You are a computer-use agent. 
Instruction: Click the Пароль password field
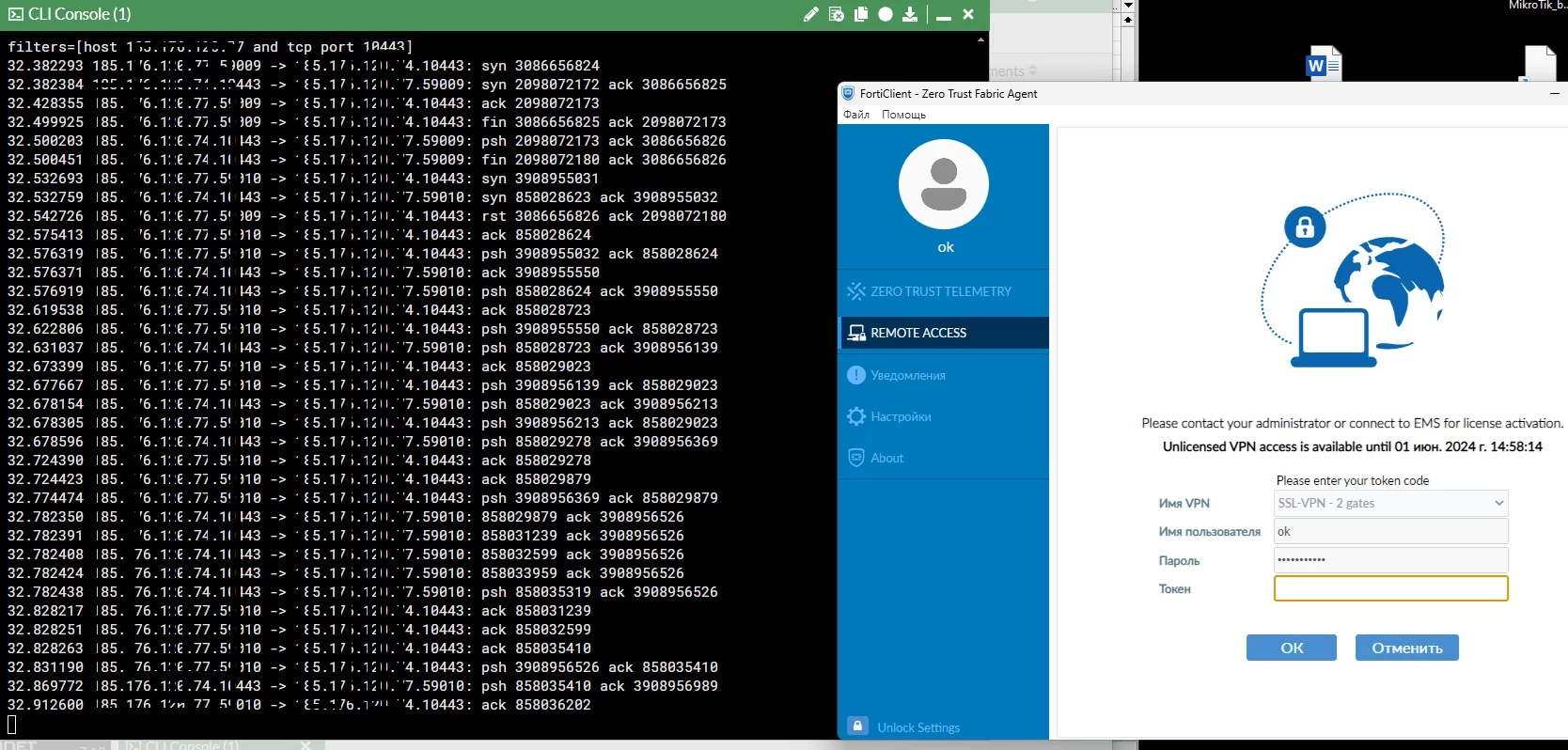(x=1391, y=560)
